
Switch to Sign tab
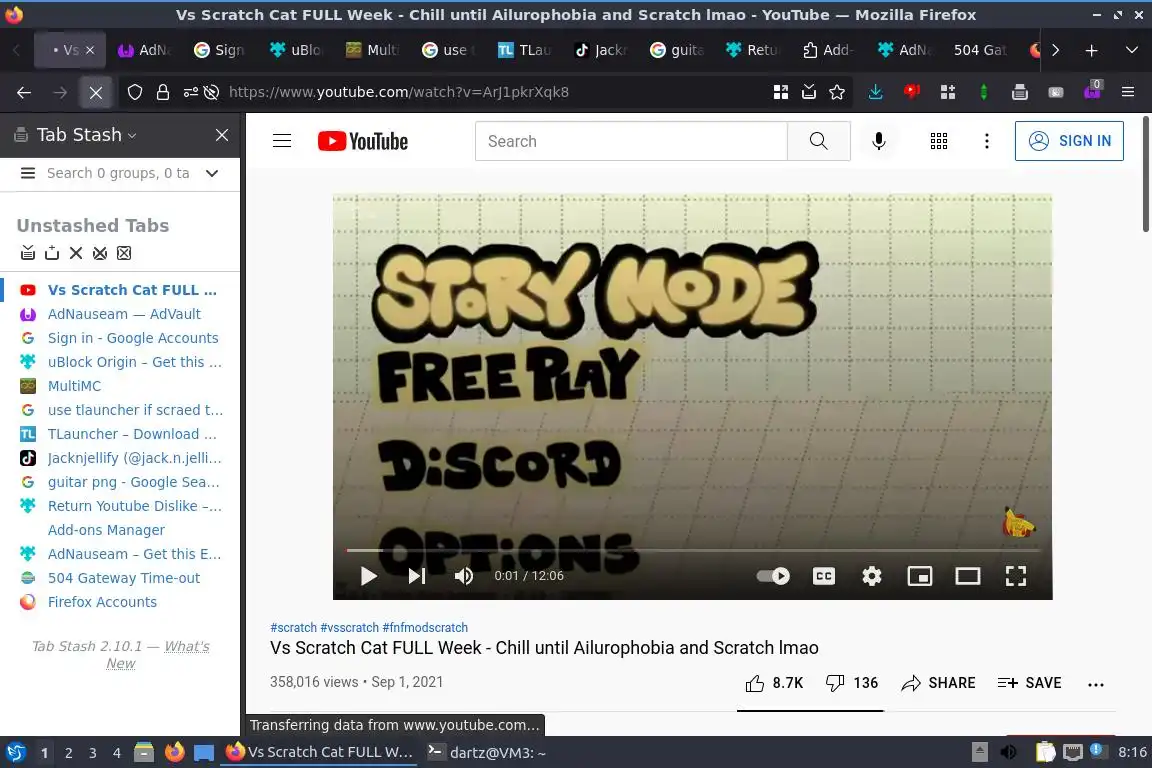coord(219,50)
